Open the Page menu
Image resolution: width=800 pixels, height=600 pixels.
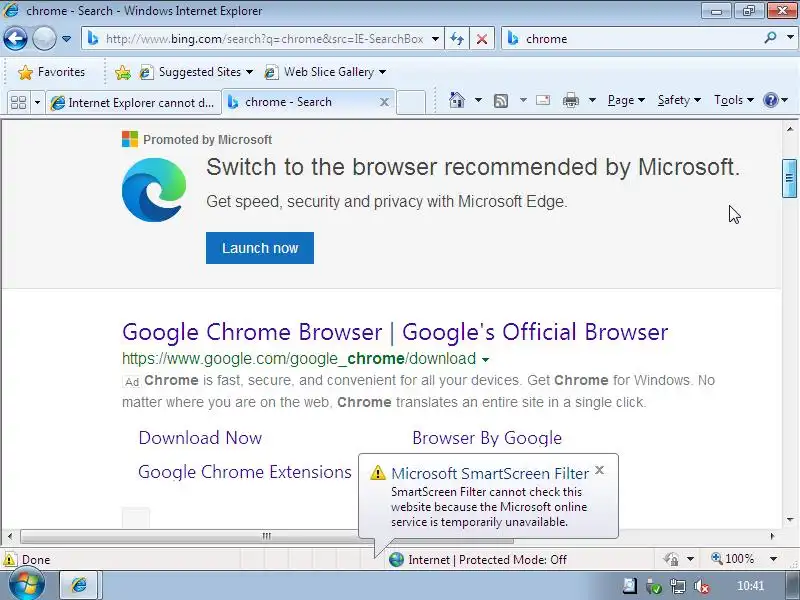coord(626,100)
